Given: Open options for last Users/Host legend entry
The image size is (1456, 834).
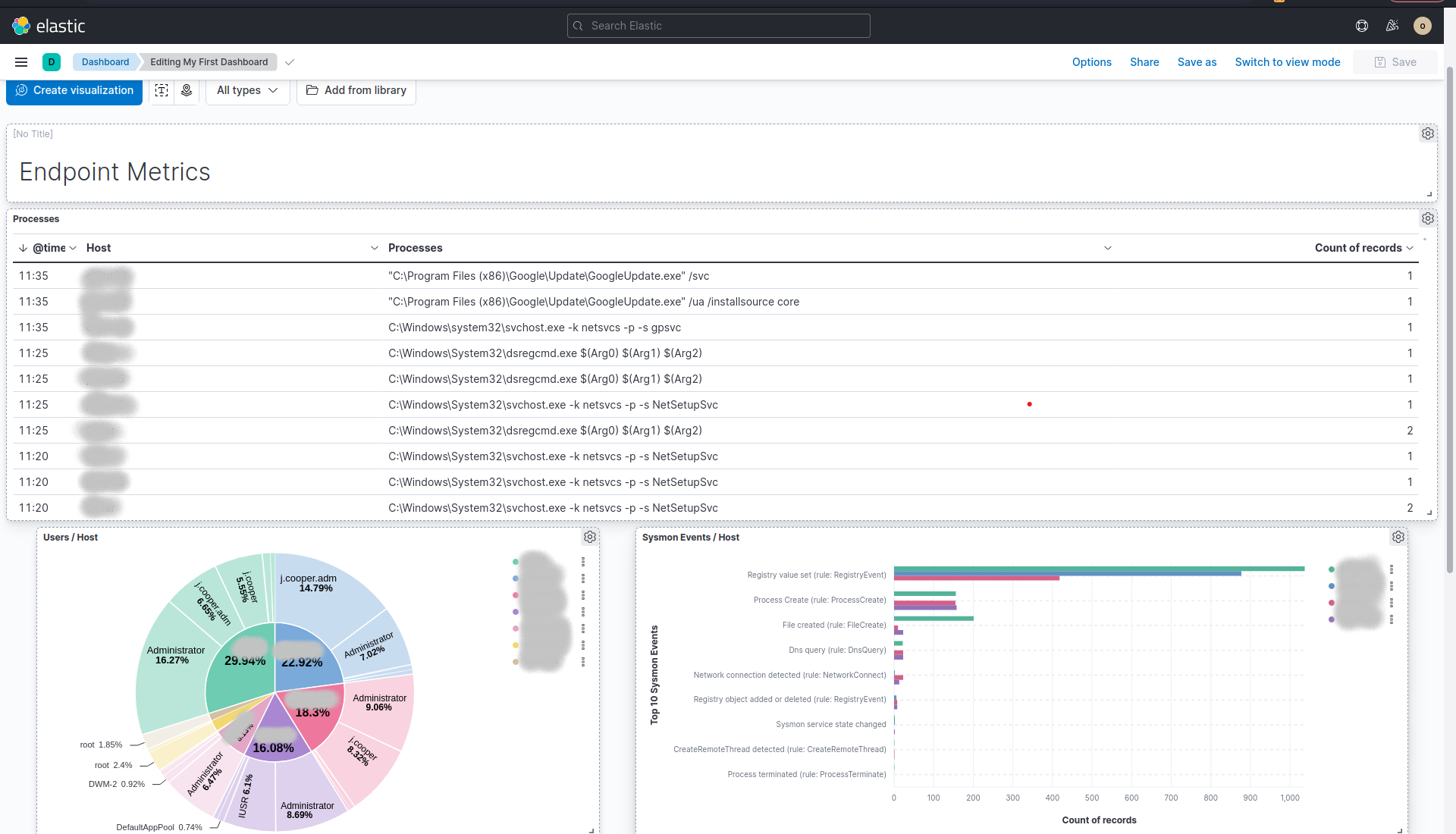Looking at the screenshot, I should 583,662.
